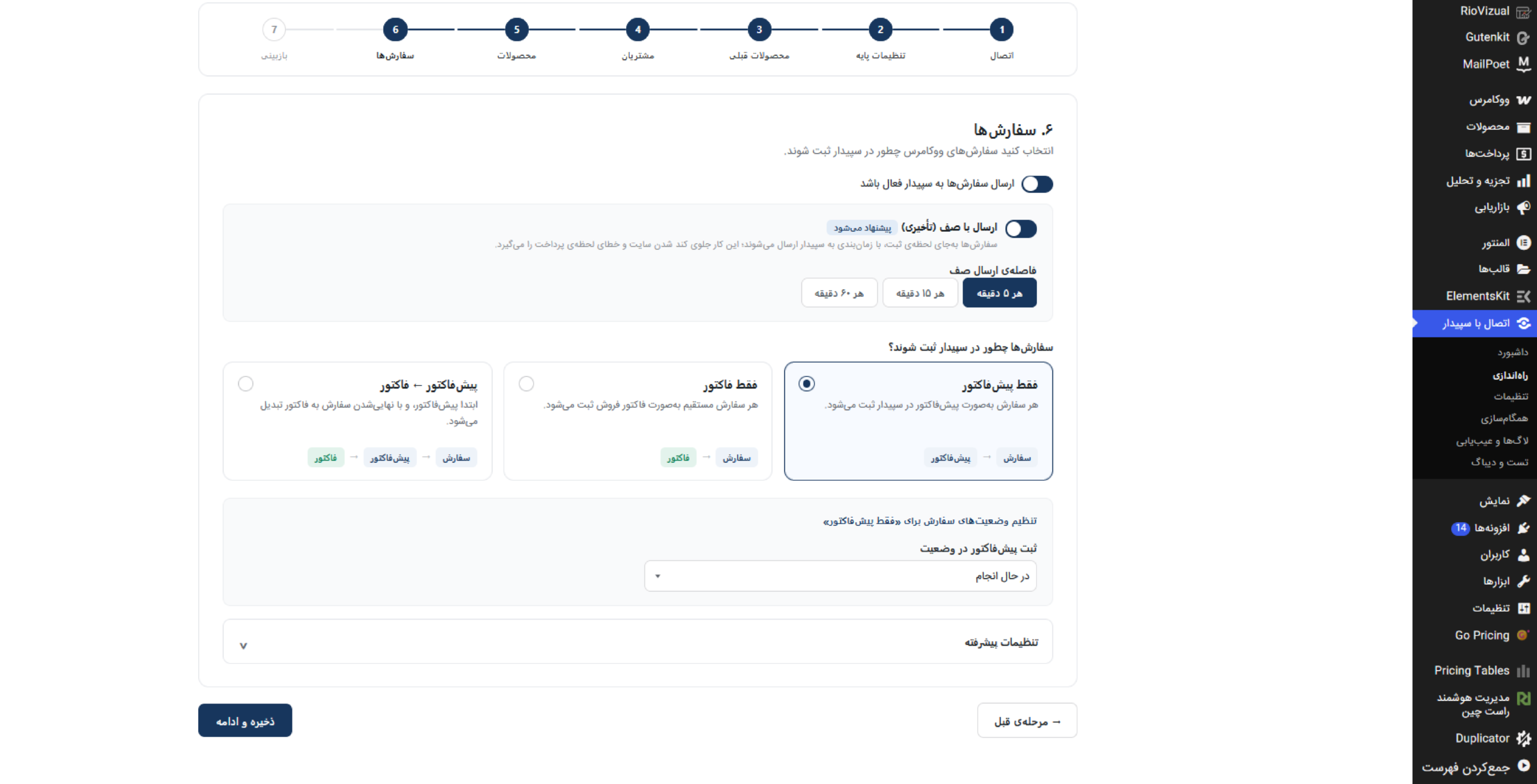This screenshot has height=784, width=1537.
Task: Click the افزونه‌ها plugins icon
Action: pos(1523,528)
